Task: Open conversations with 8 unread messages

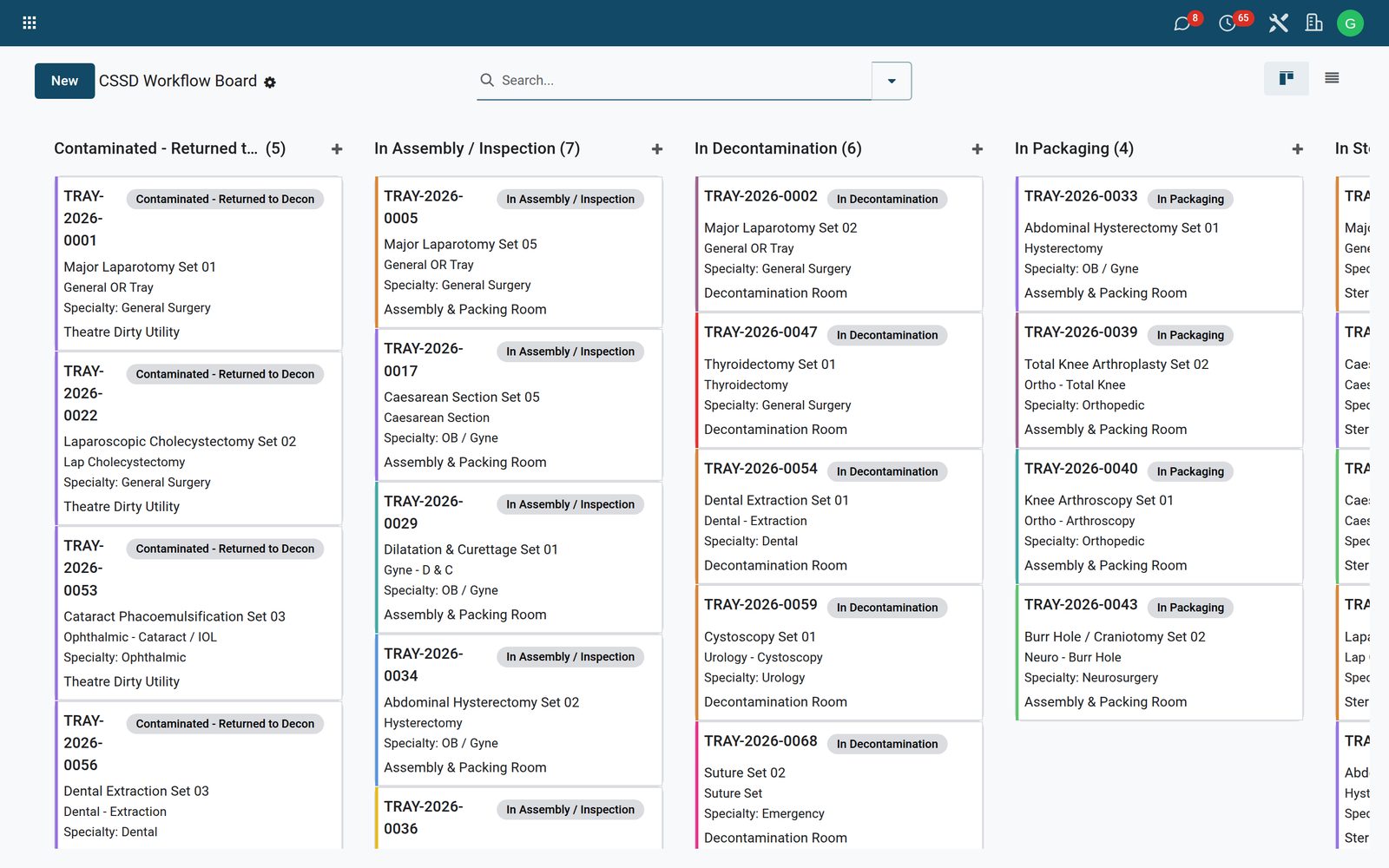Action: (x=1182, y=23)
